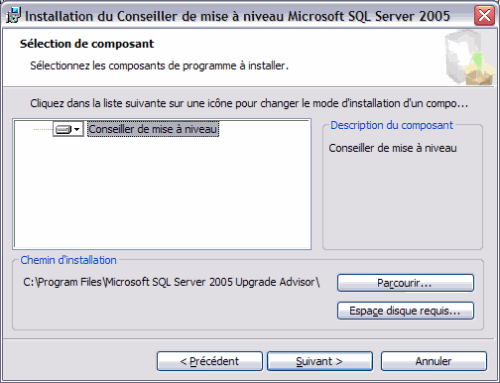Open the install mode dropdown arrow next to the drive icon
Viewport: 500px width, 383px height.
coord(77,129)
